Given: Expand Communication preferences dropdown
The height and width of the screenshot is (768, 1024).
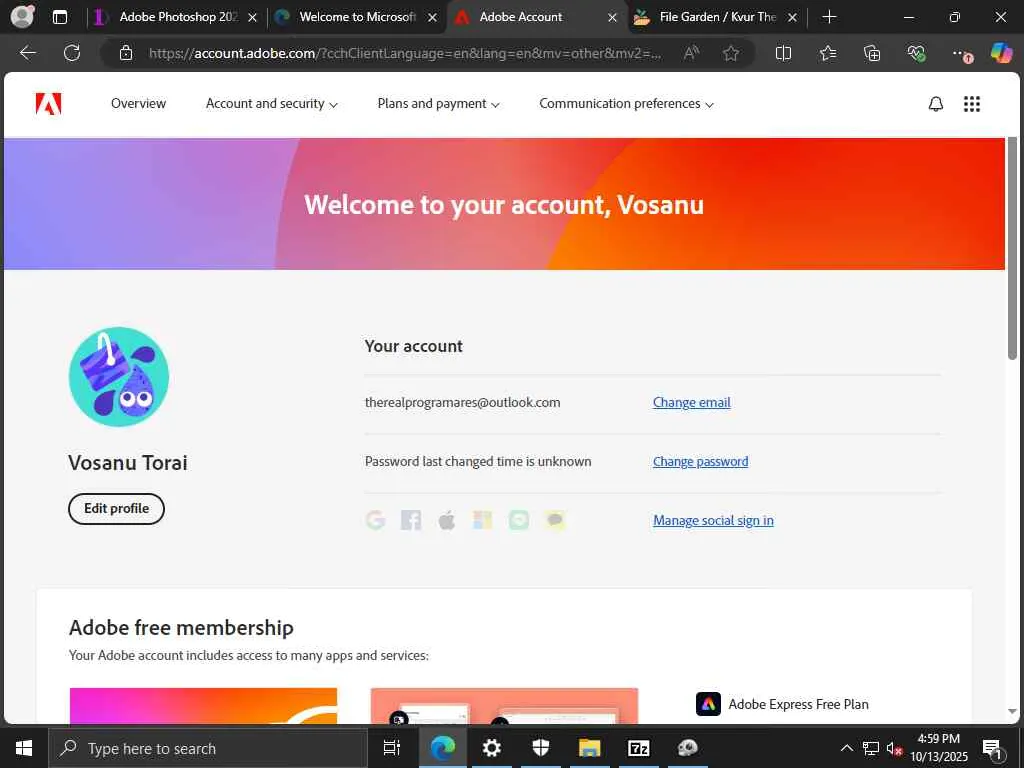Looking at the screenshot, I should tap(626, 104).
